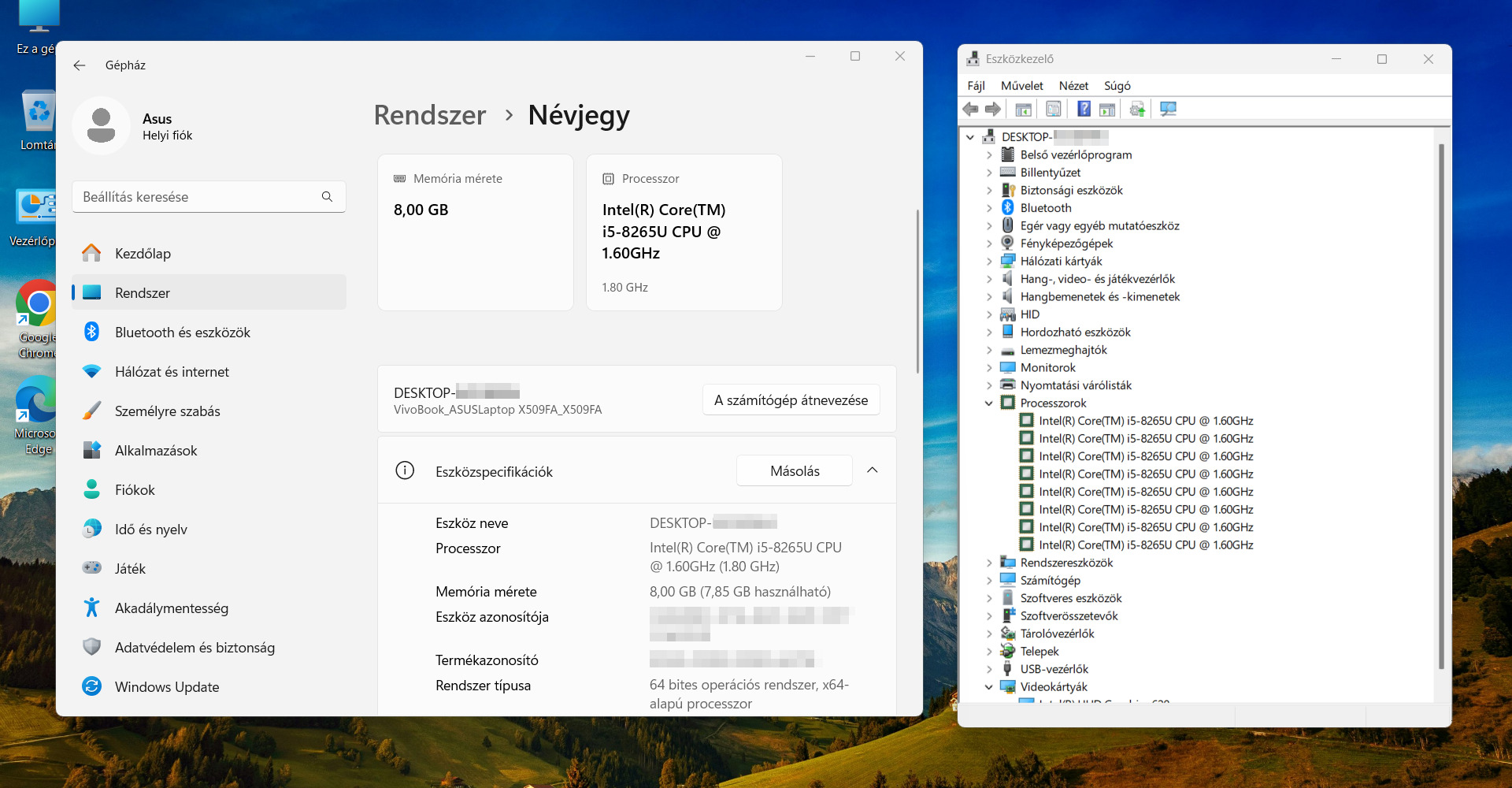Click the Scan for hardware changes icon
This screenshot has height=788, width=1512.
1168,110
